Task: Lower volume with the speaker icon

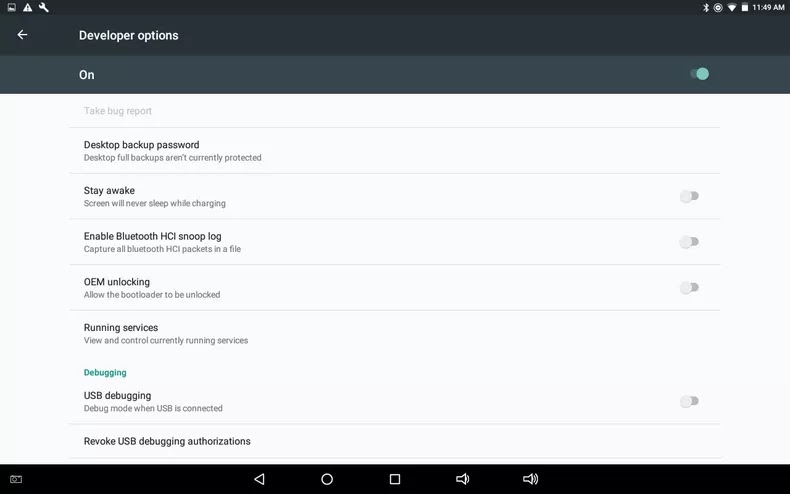Action: (x=462, y=479)
